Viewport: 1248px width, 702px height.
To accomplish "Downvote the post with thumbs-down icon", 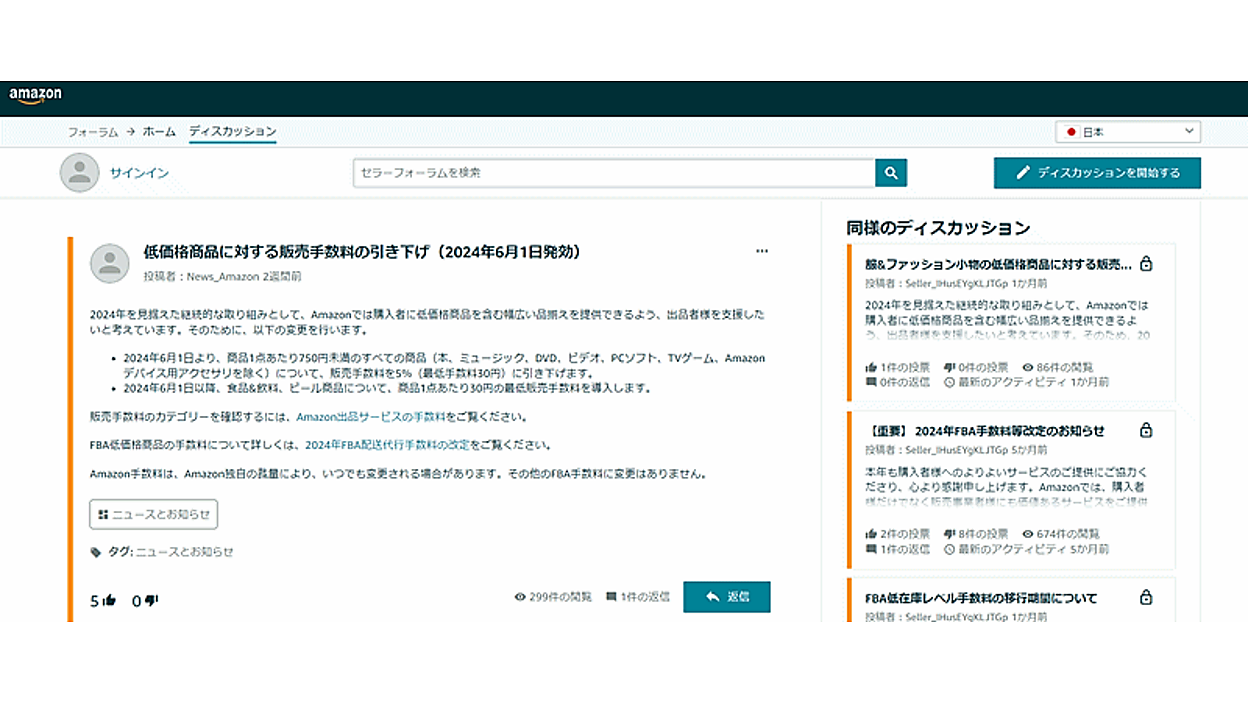I will point(152,601).
